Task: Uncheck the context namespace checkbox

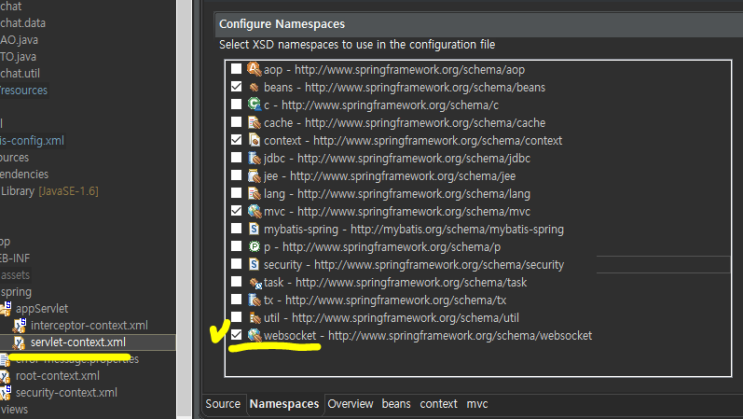Action: point(236,140)
